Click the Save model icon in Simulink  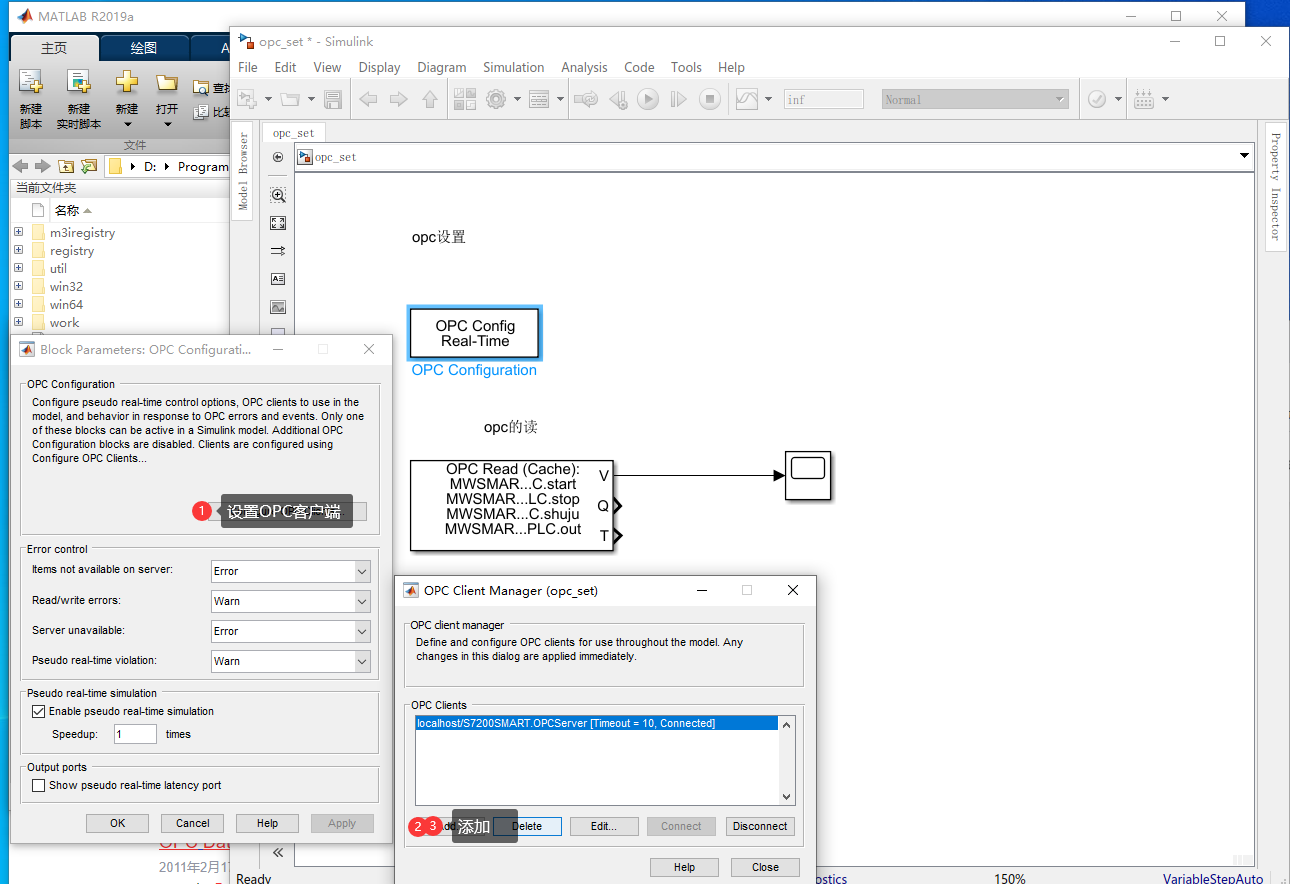tap(333, 98)
